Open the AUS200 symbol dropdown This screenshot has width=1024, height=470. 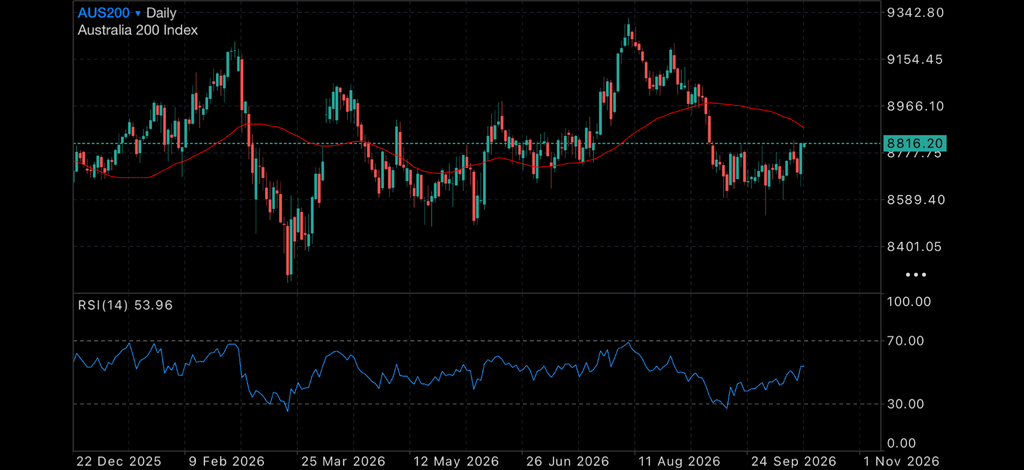pyautogui.click(x=109, y=12)
